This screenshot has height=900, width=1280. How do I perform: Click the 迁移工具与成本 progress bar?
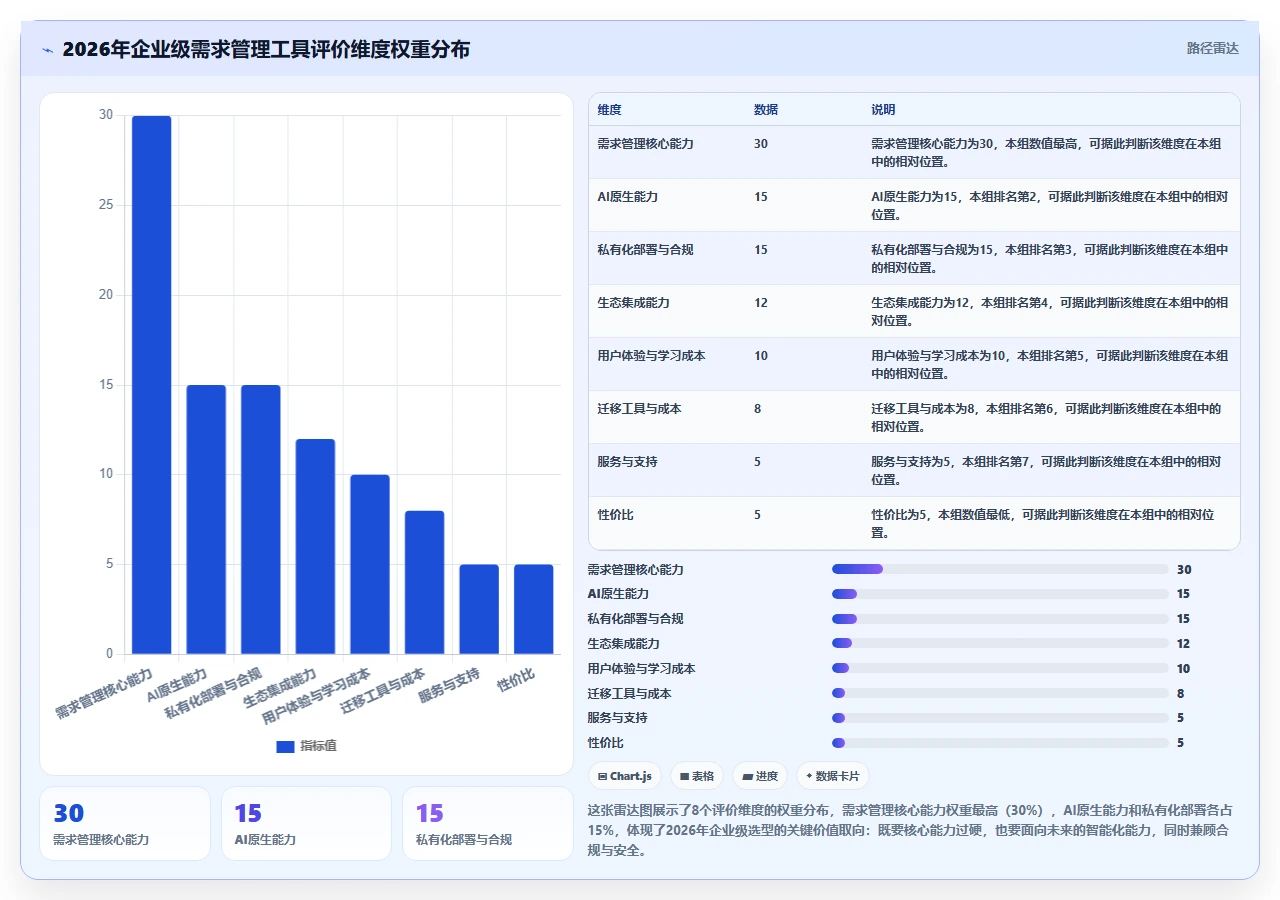click(x=1000, y=693)
